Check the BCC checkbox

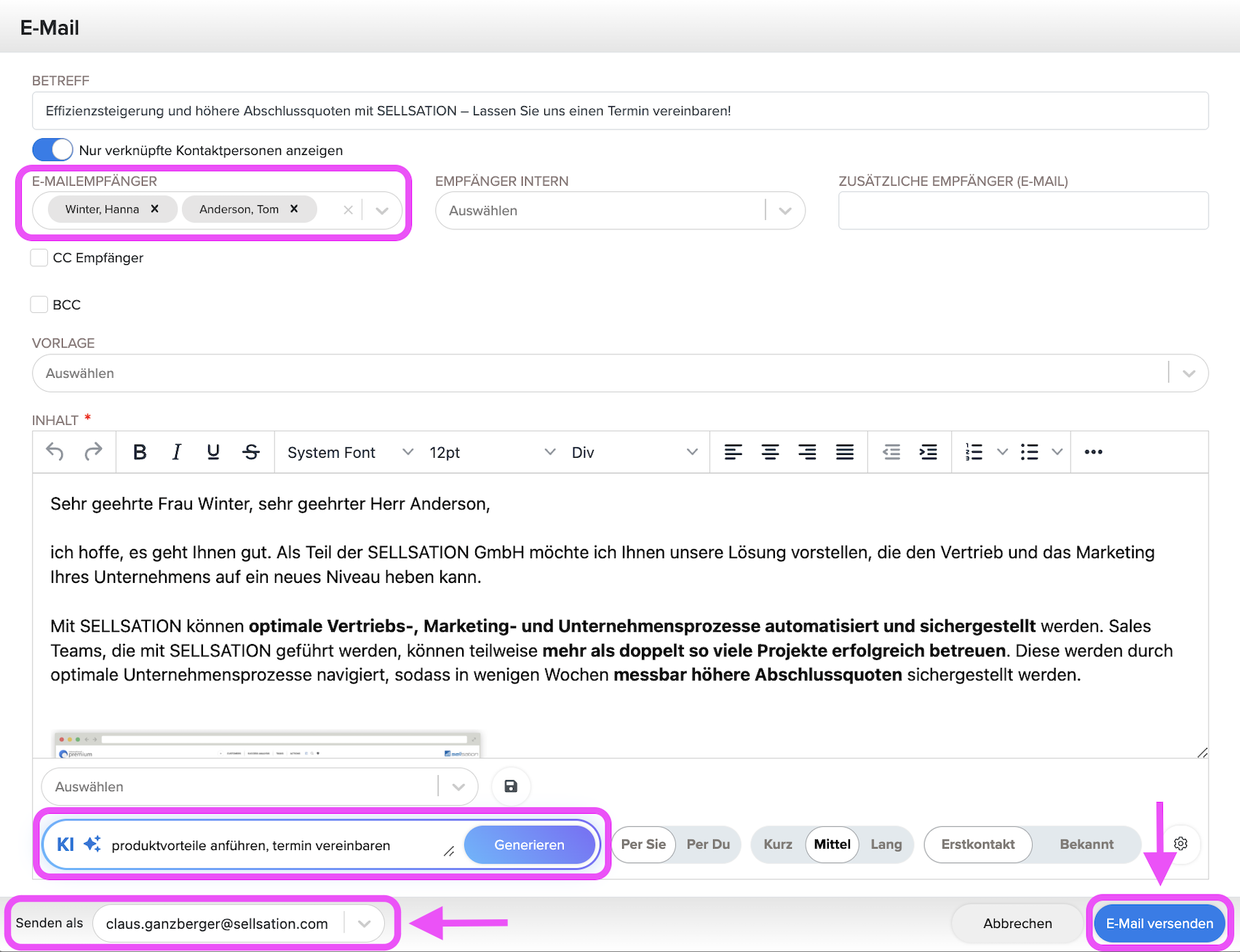(x=39, y=304)
